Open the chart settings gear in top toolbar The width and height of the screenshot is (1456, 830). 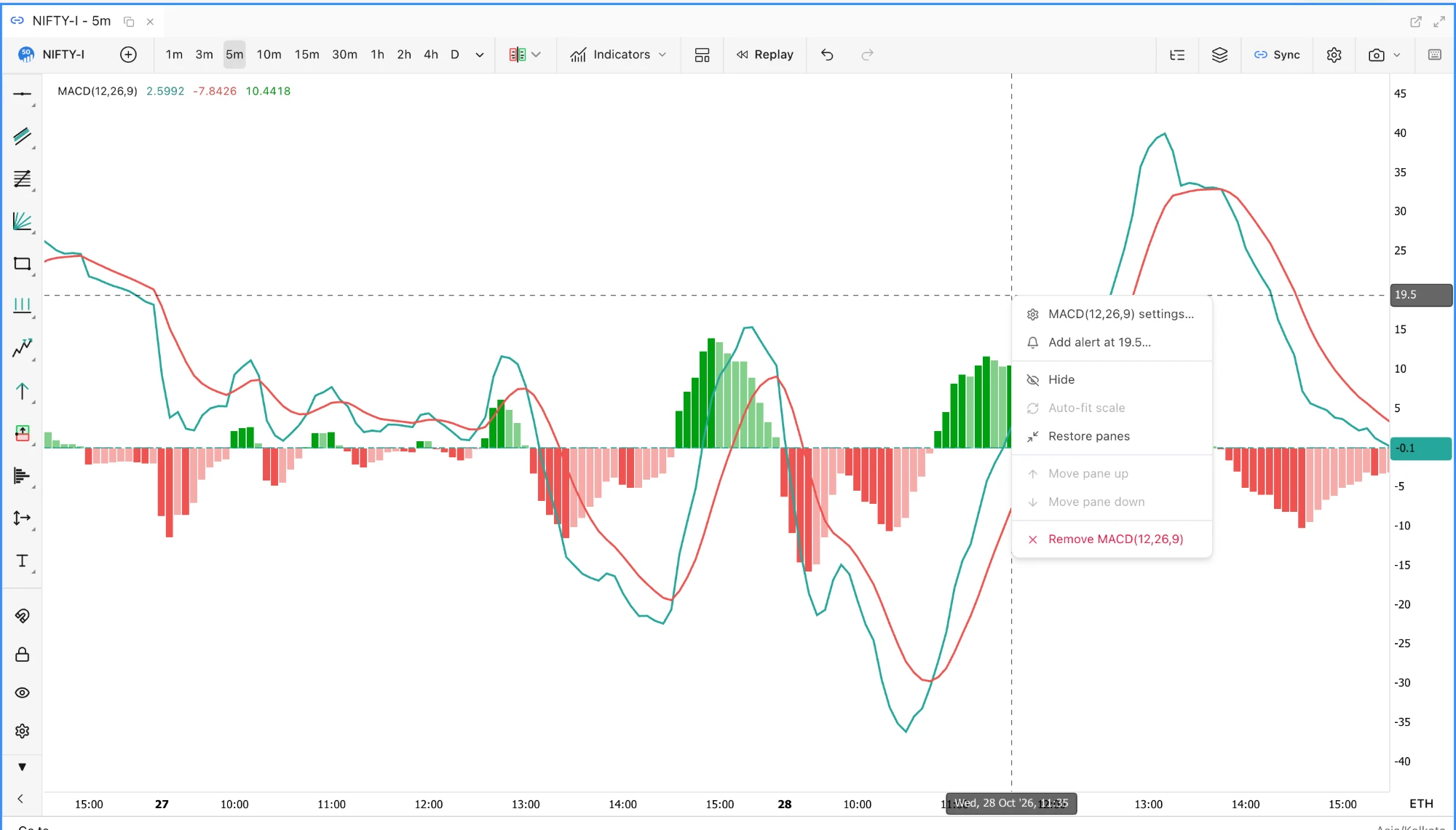click(x=1334, y=55)
